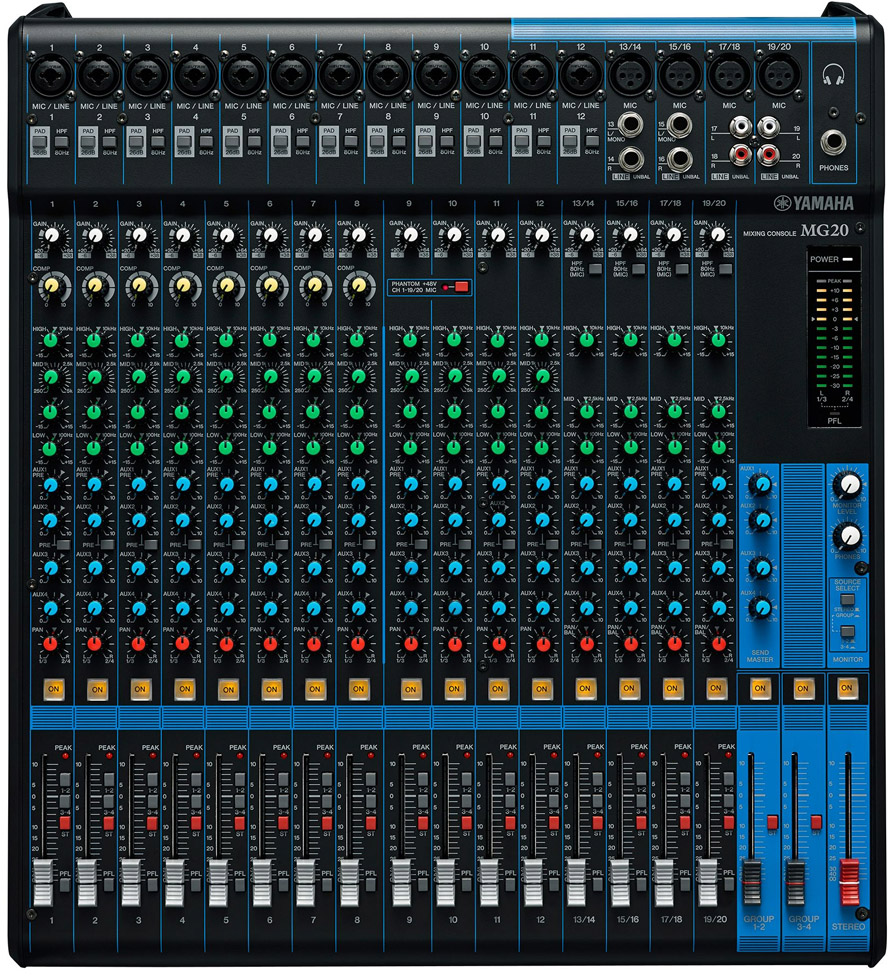Toggle the channel 13/14 HPF 80Hz (MIC) button

click(x=595, y=269)
